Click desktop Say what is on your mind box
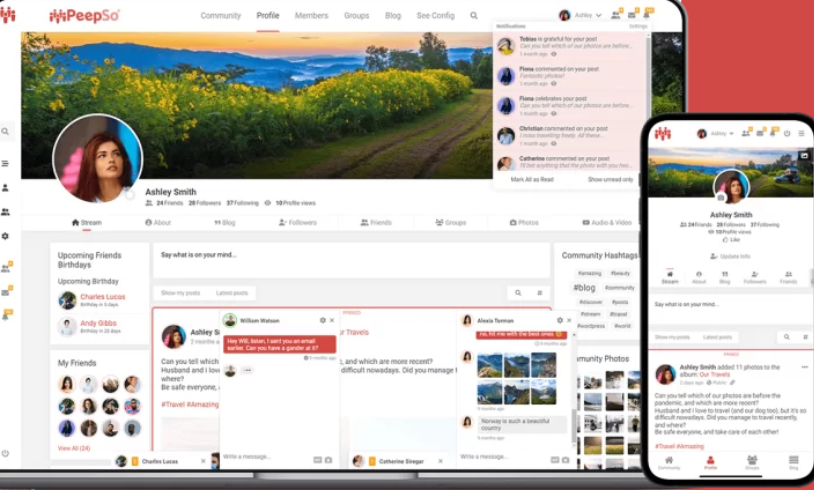The width and height of the screenshot is (814, 490). (351, 260)
